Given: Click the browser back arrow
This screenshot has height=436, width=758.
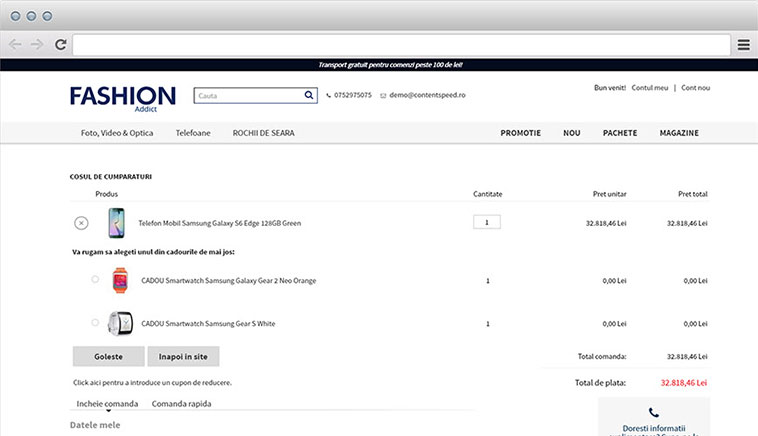Looking at the screenshot, I should [x=16, y=44].
